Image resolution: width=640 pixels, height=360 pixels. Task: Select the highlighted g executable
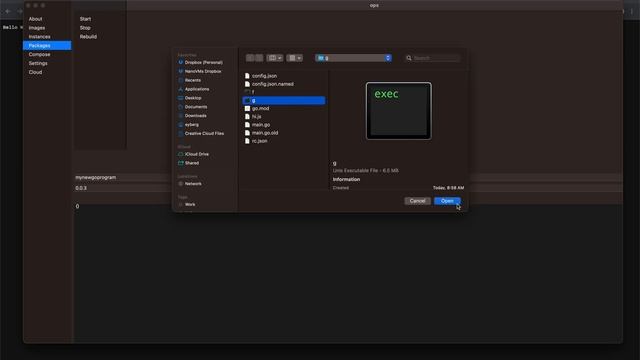(x=284, y=100)
